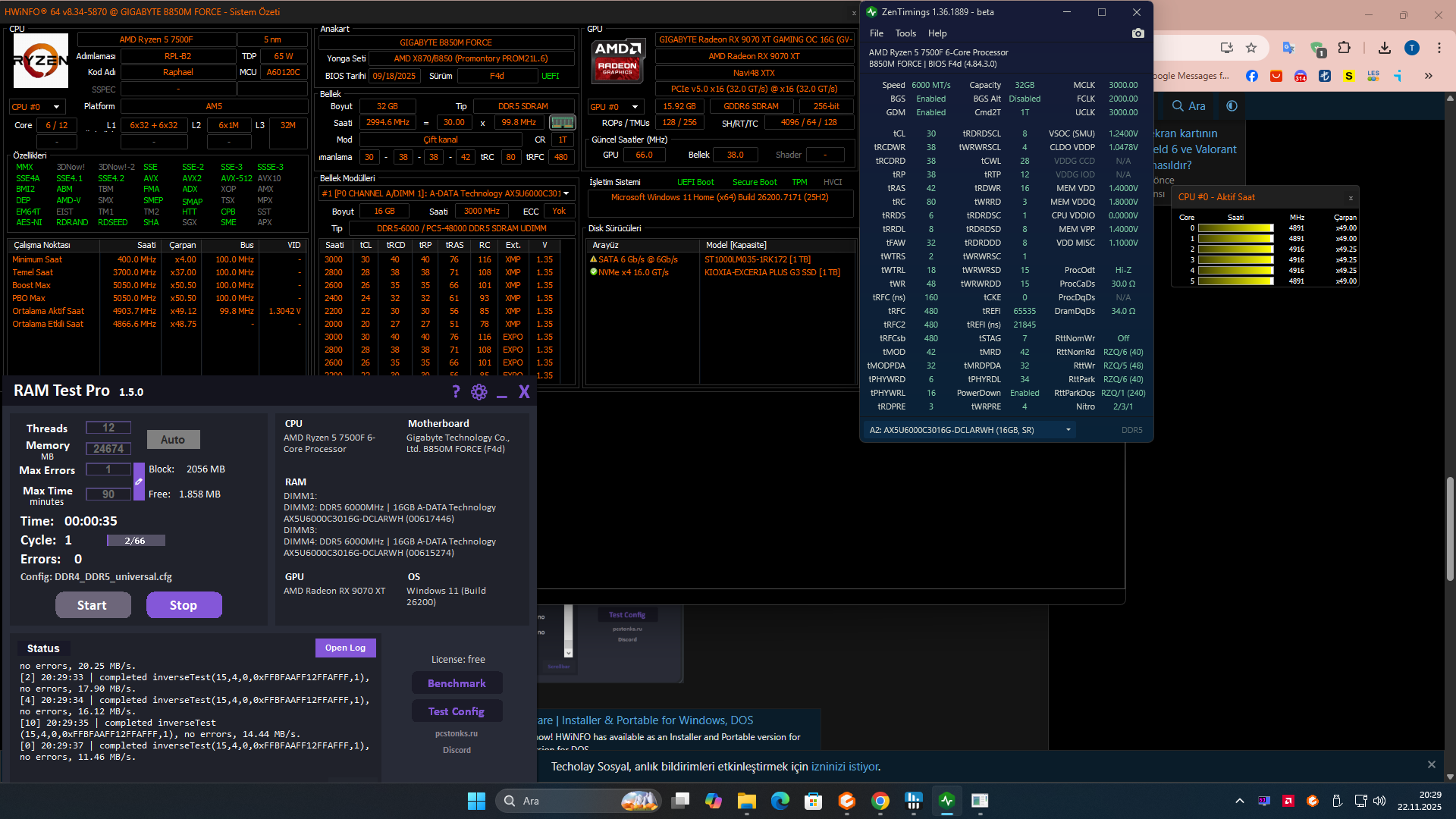The width and height of the screenshot is (1456, 819).
Task: Open File Explorer from the taskbar
Action: pos(747,801)
